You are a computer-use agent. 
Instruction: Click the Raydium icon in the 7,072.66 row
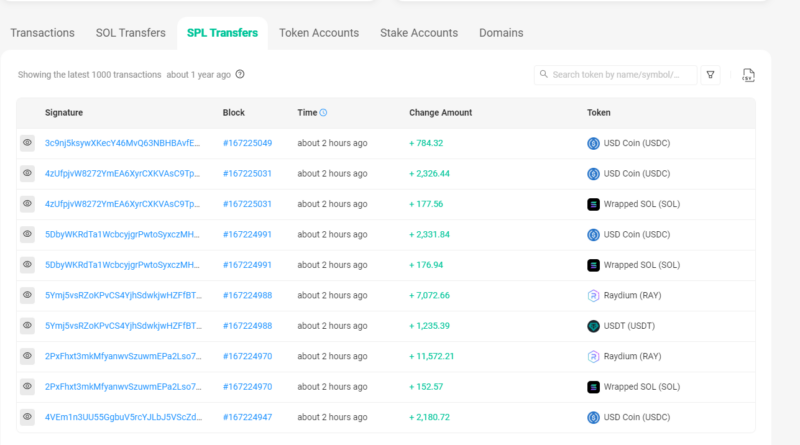click(593, 295)
